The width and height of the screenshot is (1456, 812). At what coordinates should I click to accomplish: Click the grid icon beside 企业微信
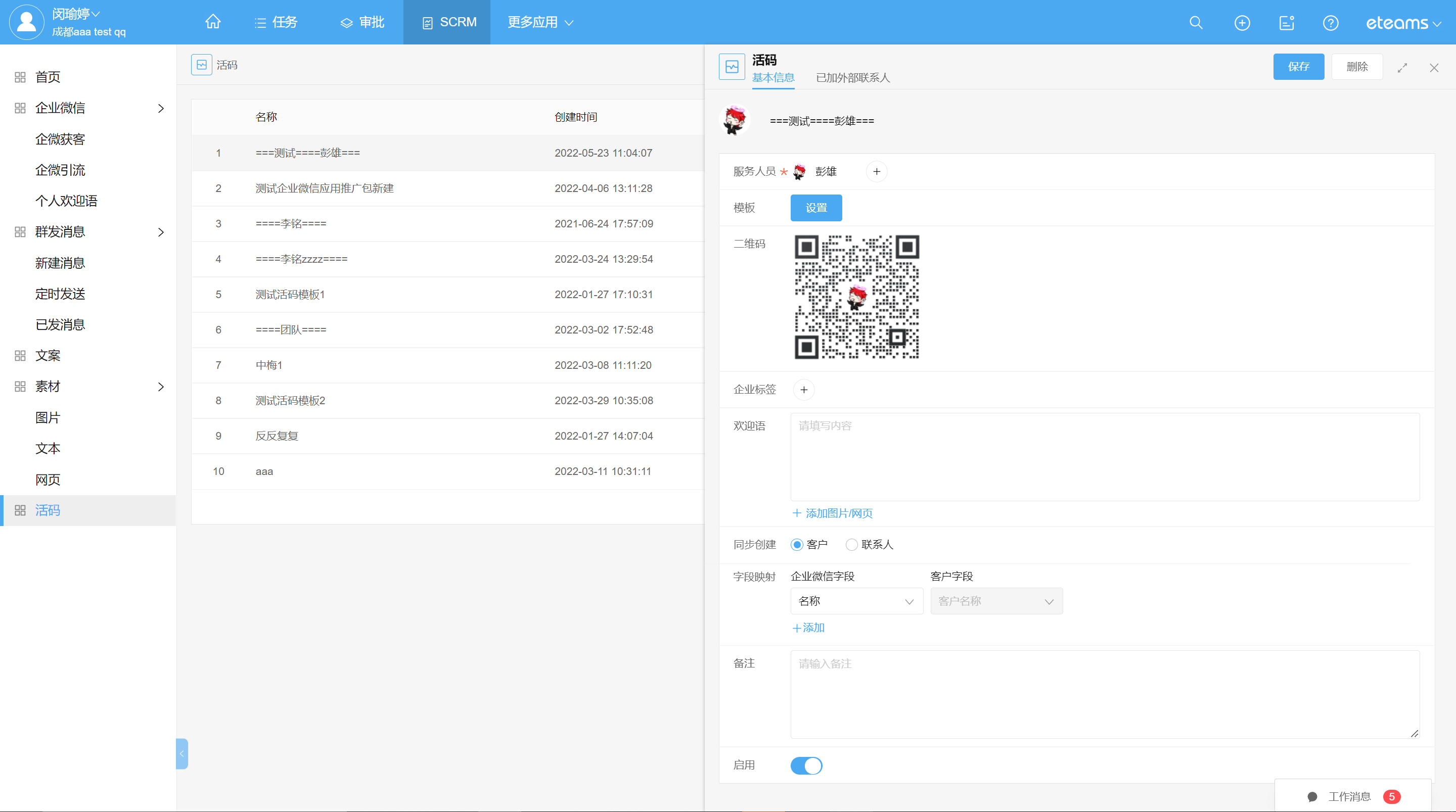(x=20, y=108)
